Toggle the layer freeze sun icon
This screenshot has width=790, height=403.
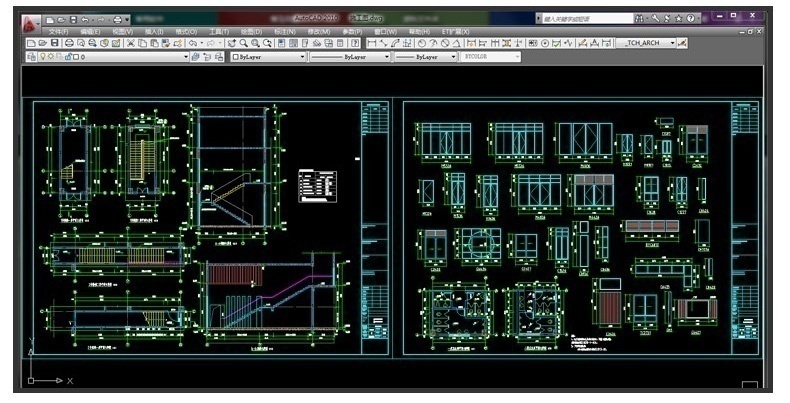click(51, 58)
